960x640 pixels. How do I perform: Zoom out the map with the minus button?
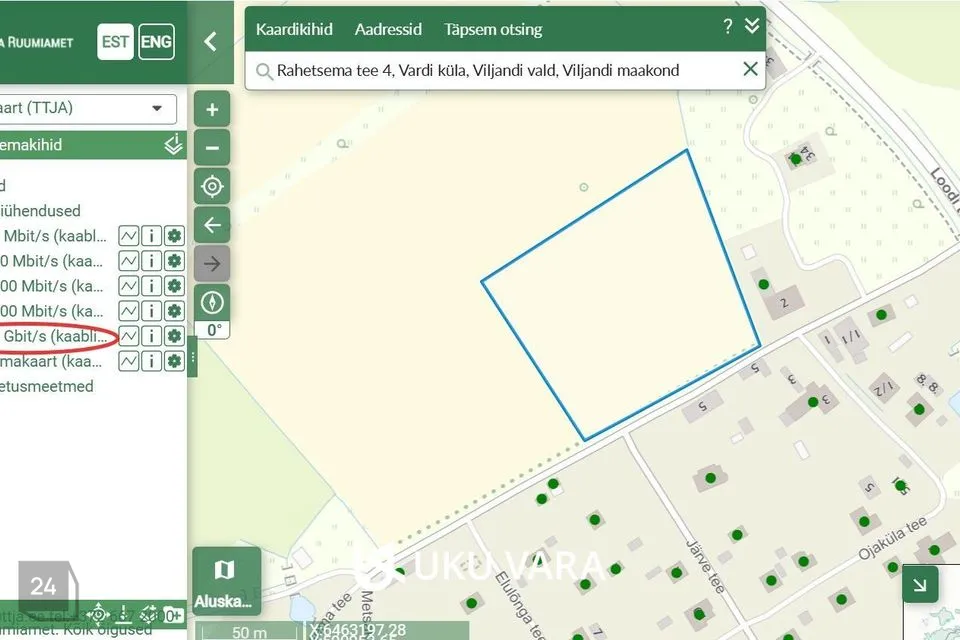(x=212, y=148)
